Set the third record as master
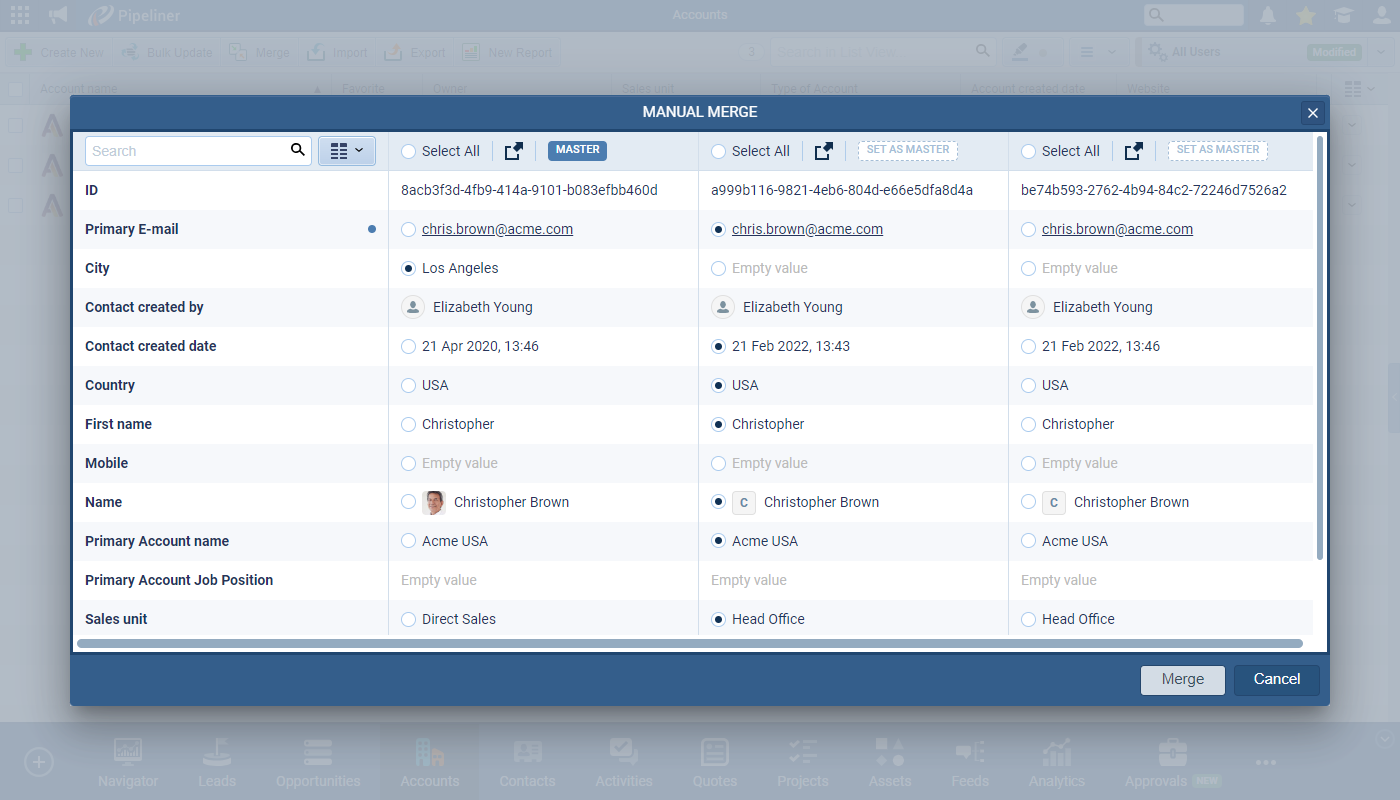This screenshot has width=1400, height=800. 1217,150
